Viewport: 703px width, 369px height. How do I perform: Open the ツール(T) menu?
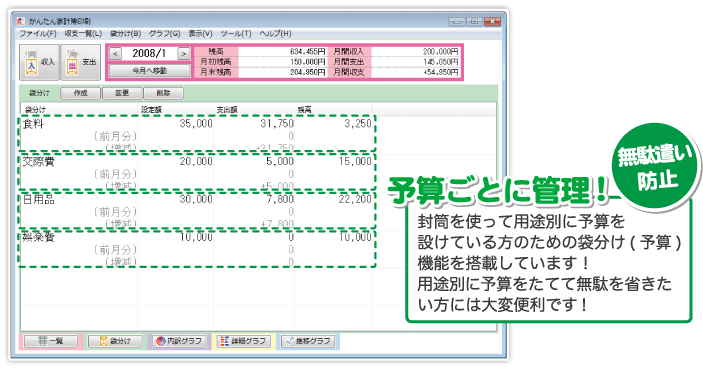(x=236, y=34)
